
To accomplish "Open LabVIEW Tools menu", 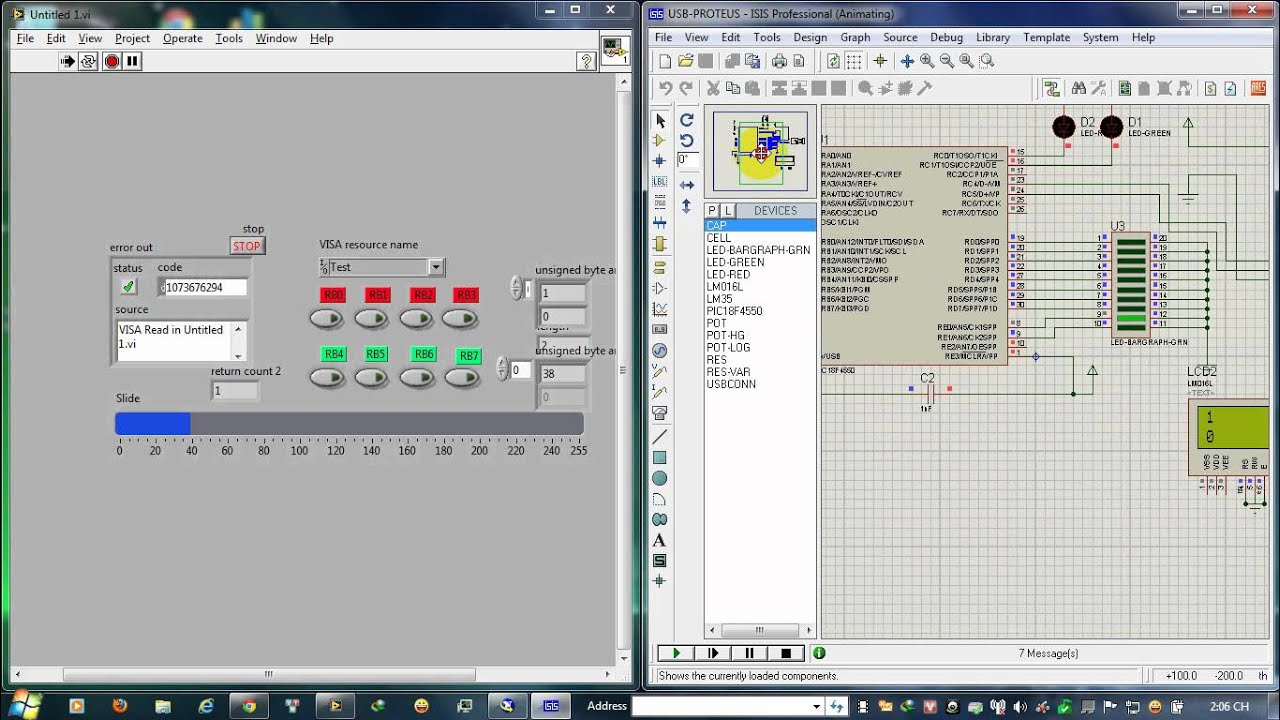I will click(229, 38).
